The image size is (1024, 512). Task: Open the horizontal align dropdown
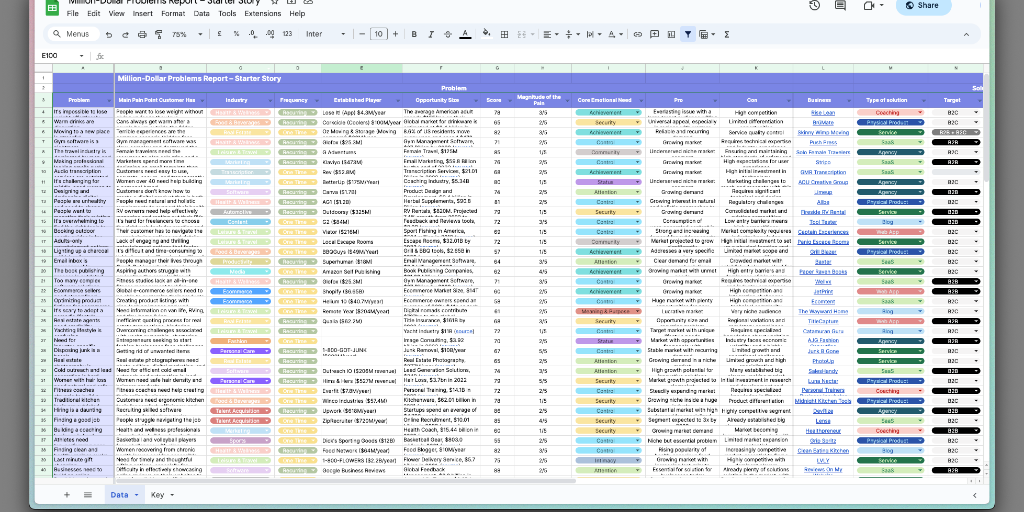pos(551,34)
